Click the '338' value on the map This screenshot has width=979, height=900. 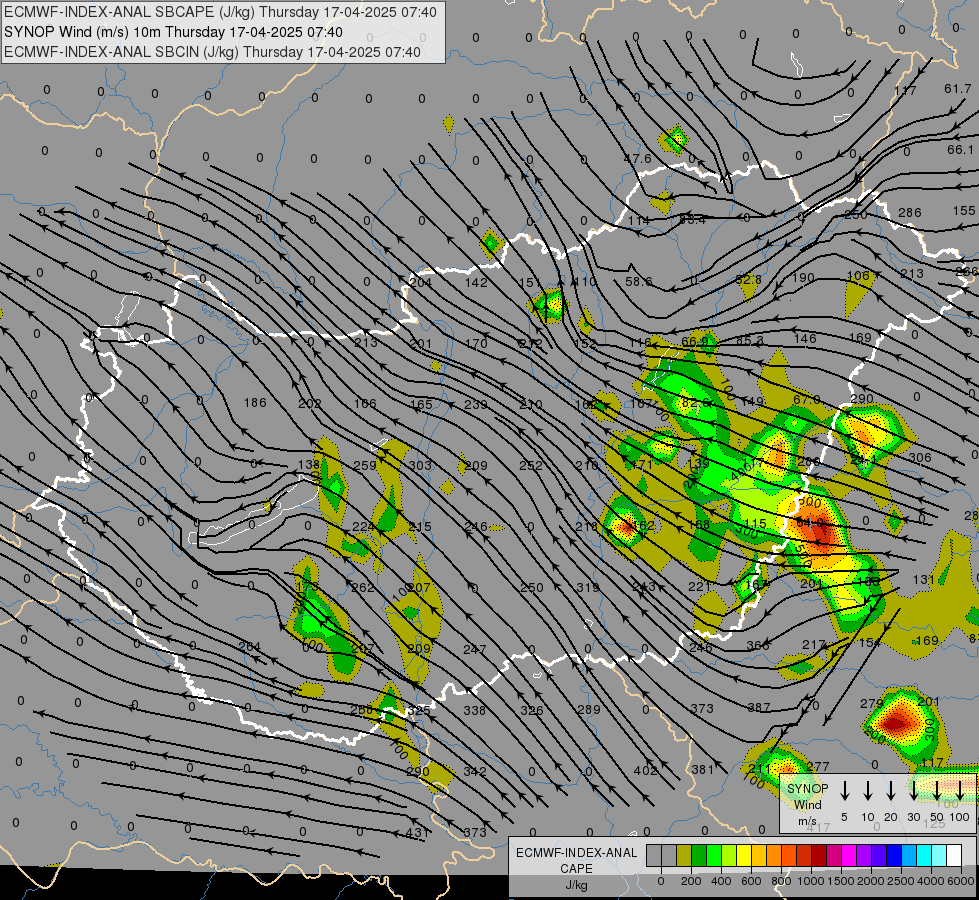point(475,710)
